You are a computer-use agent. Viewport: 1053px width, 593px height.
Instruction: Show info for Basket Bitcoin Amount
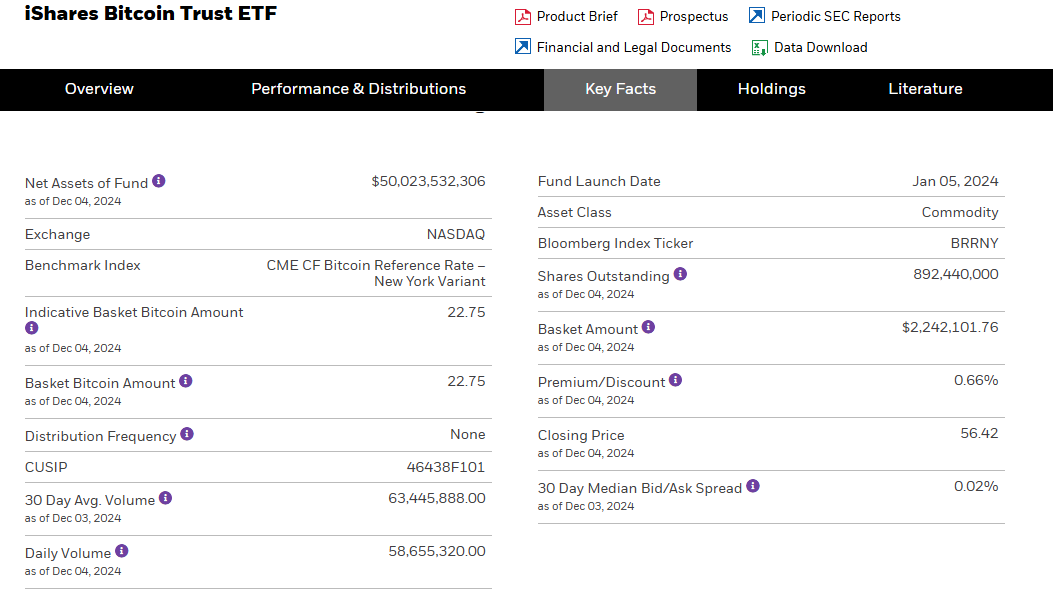point(186,381)
